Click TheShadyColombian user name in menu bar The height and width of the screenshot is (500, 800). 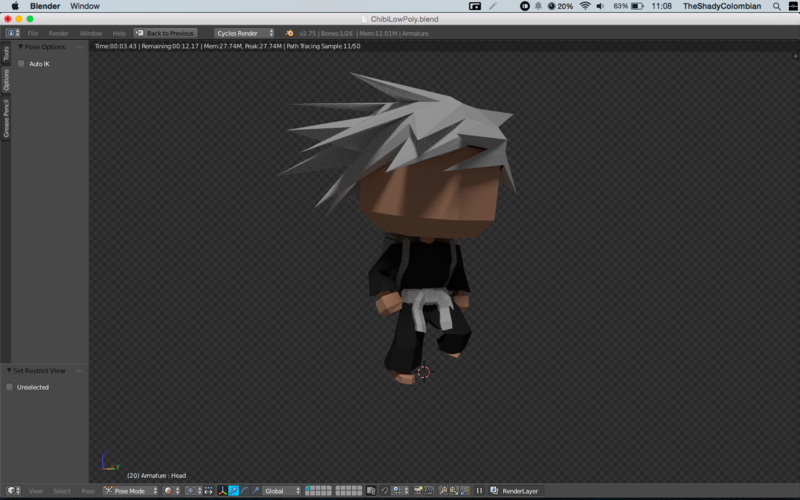722,6
